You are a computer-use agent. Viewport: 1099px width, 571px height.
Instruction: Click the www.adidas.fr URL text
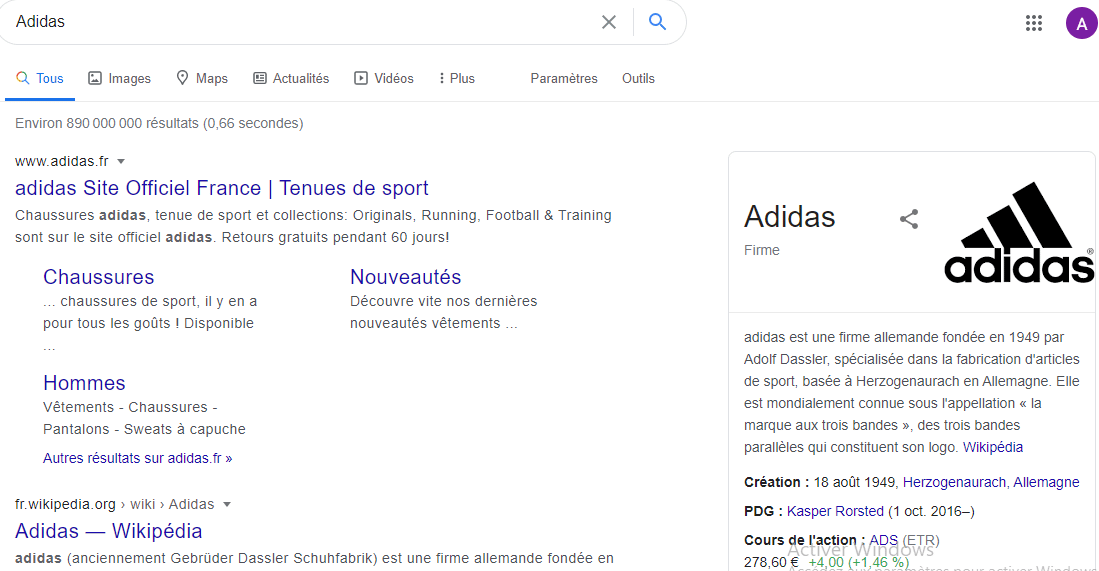click(62, 161)
